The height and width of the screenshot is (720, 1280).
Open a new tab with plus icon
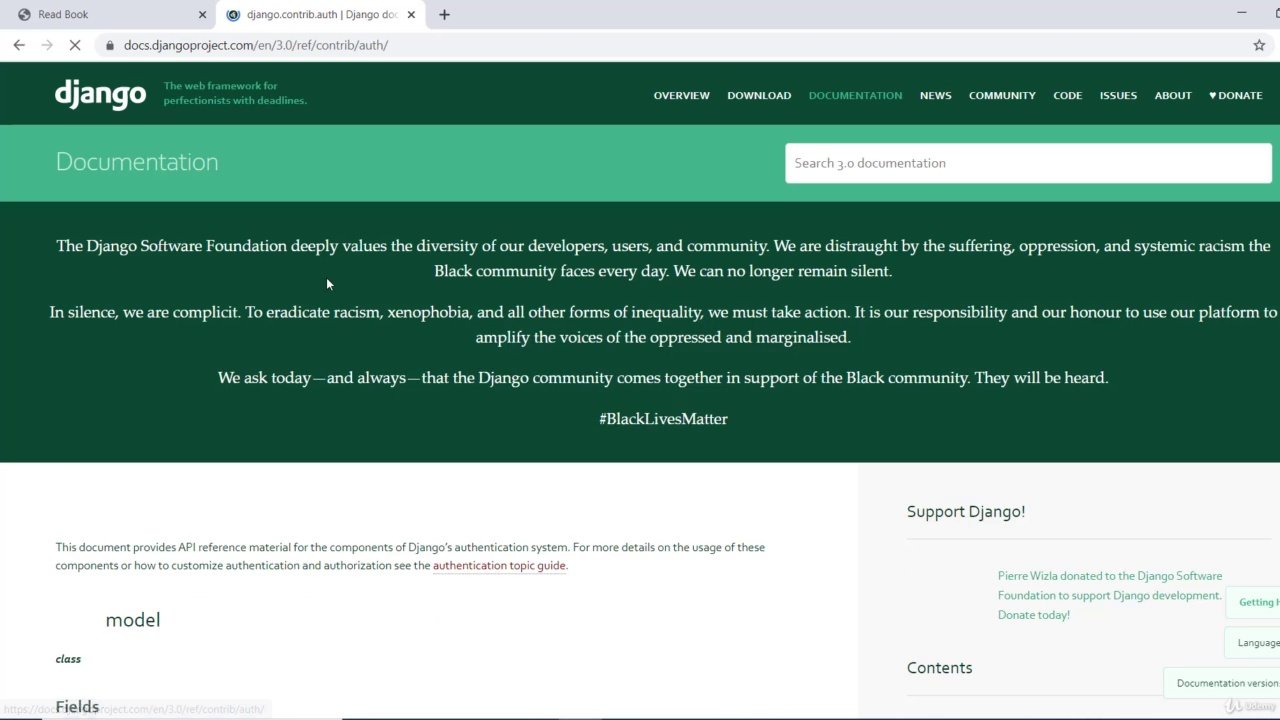[444, 15]
